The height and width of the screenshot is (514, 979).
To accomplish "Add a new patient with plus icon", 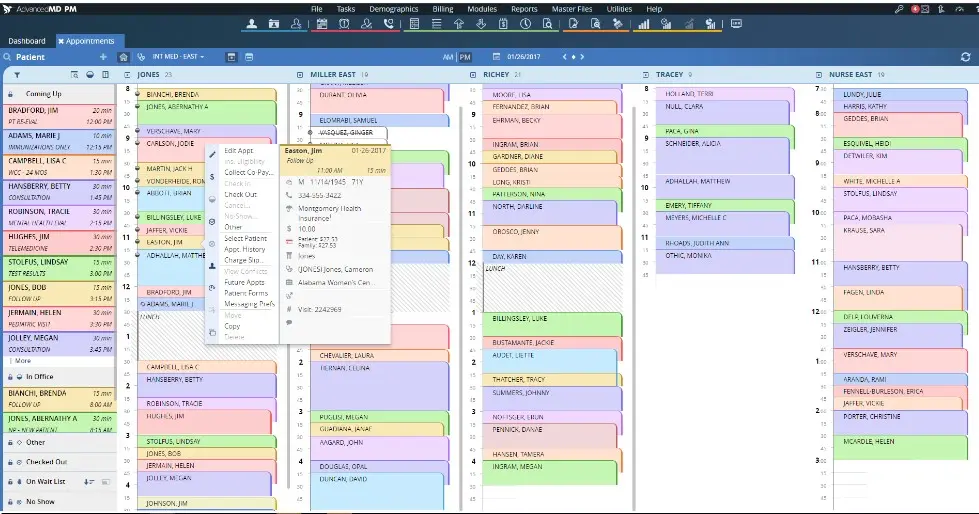I will (x=103, y=57).
